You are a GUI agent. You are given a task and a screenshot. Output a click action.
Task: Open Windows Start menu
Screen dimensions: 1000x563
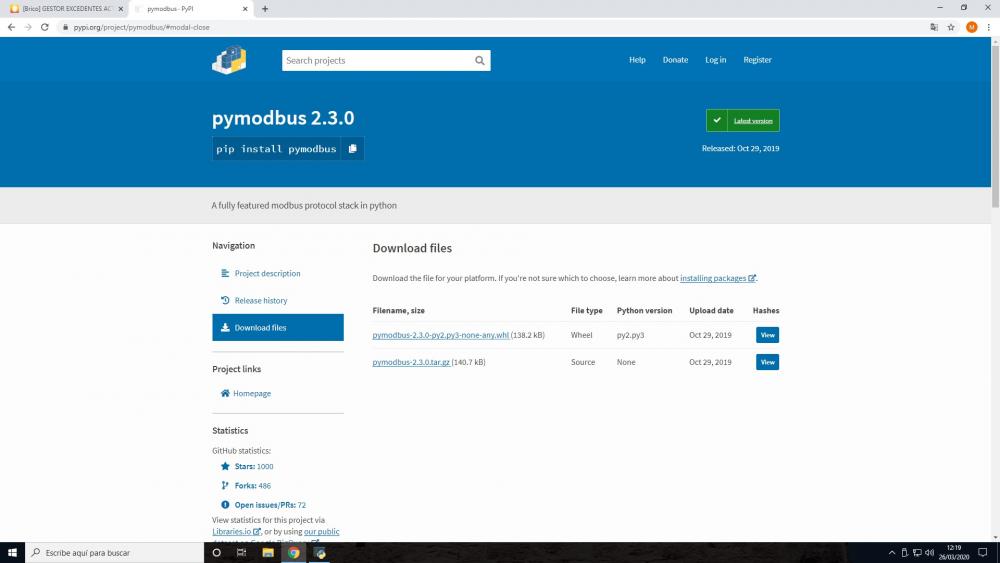click(12, 553)
